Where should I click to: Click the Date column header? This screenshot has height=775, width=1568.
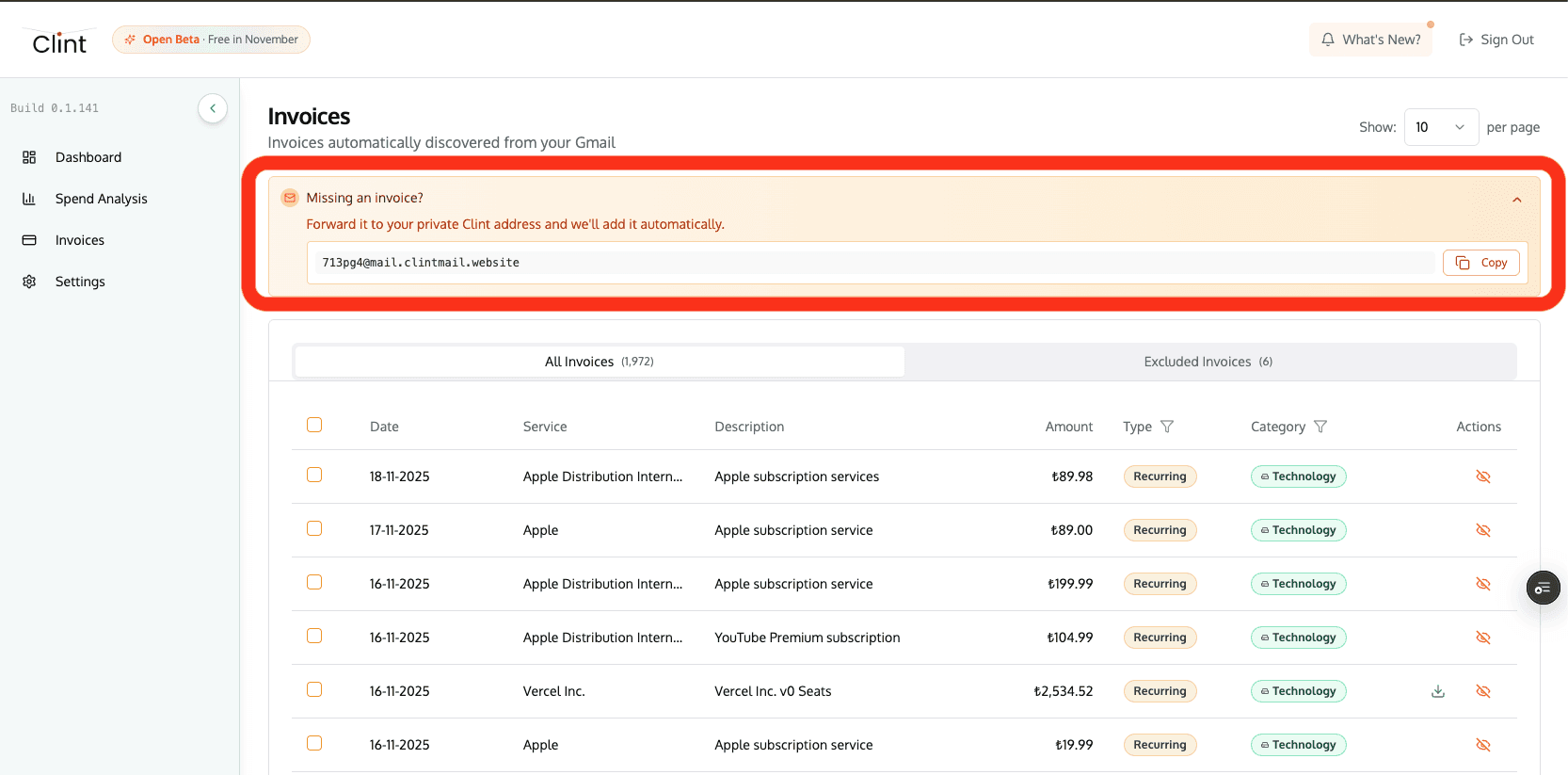tap(384, 427)
